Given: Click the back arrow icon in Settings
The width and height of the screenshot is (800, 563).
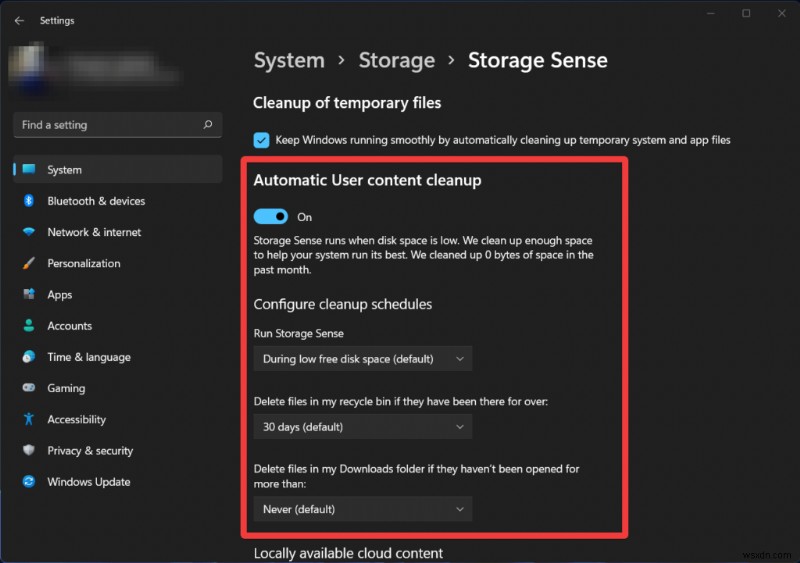Looking at the screenshot, I should pos(19,20).
